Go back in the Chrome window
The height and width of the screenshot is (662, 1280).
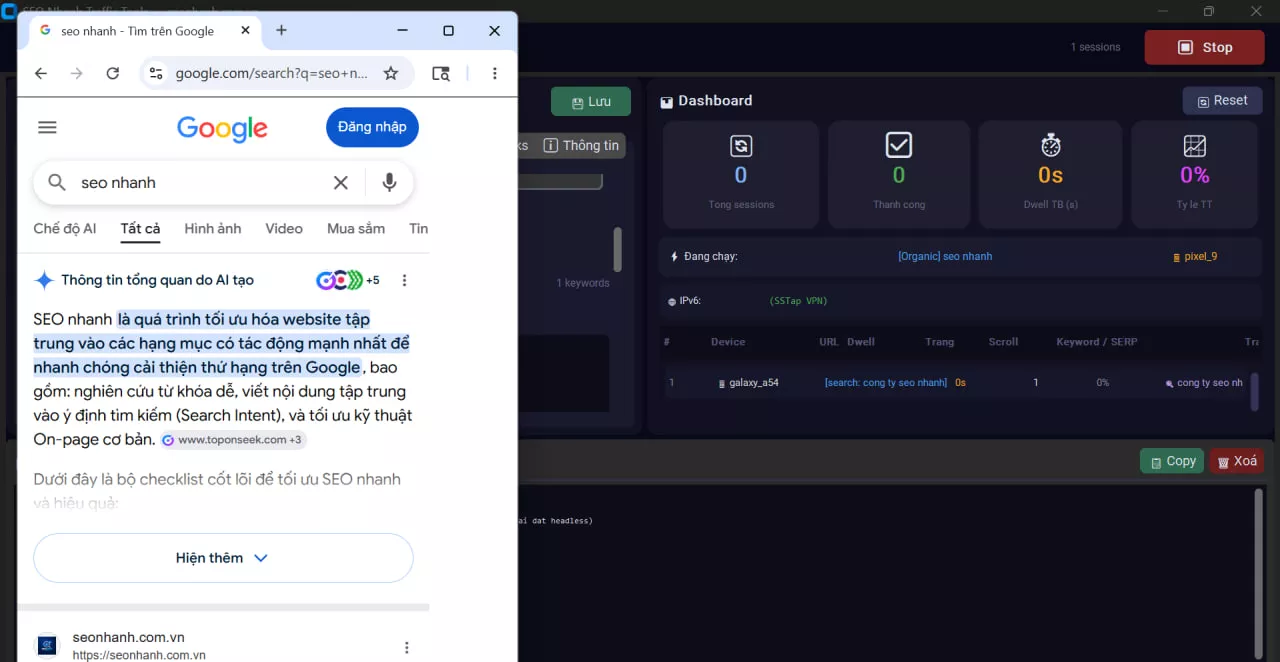pyautogui.click(x=41, y=73)
